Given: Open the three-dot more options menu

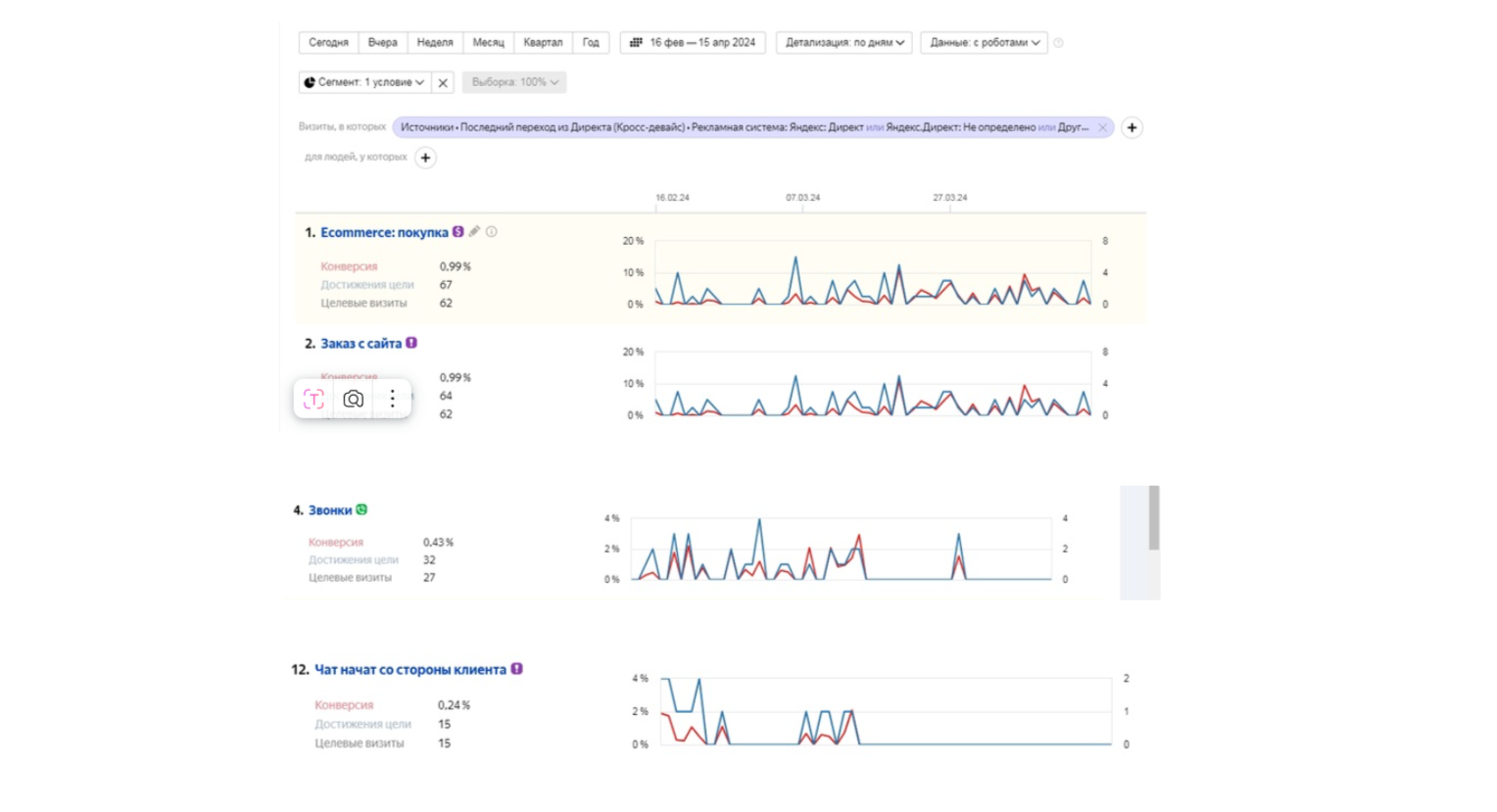Looking at the screenshot, I should tap(393, 399).
